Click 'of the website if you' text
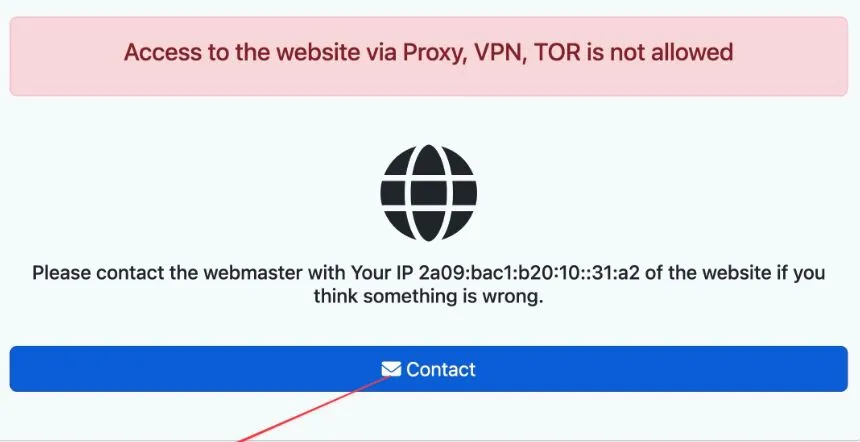 point(735,273)
